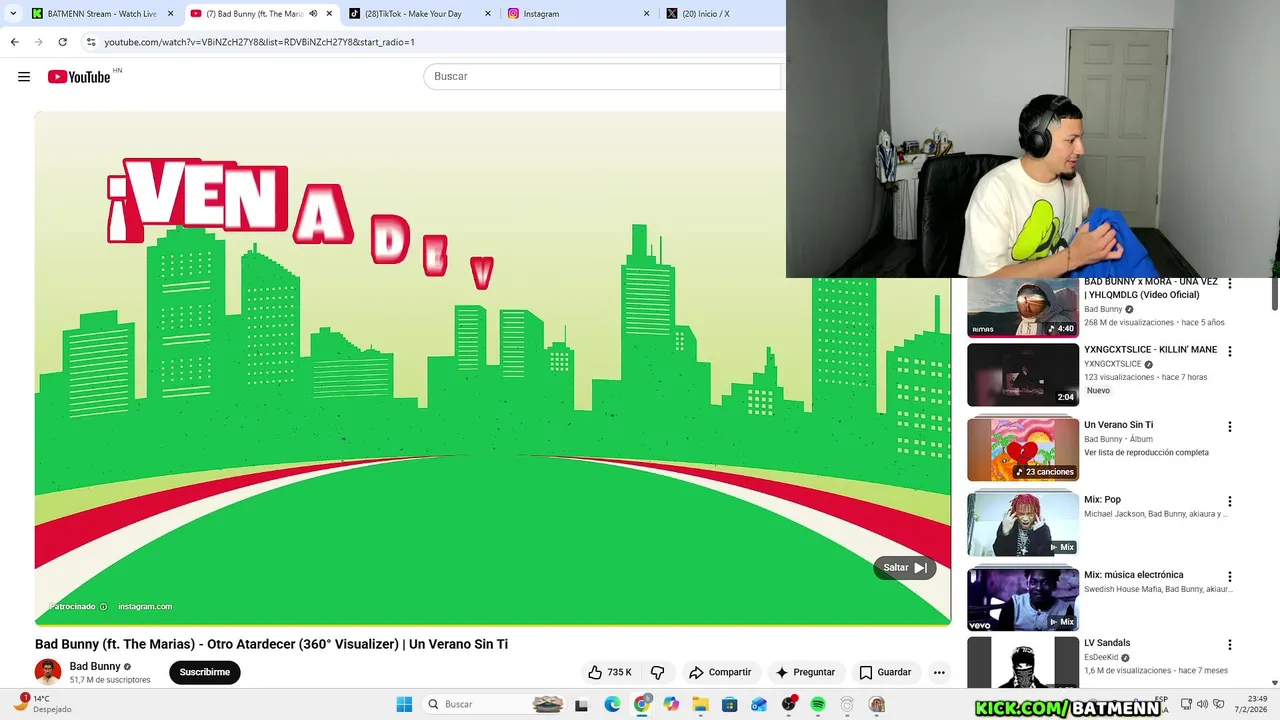Viewport: 1280px width, 720px height.
Task: Open the tab search dropdown arrow
Action: 13,14
